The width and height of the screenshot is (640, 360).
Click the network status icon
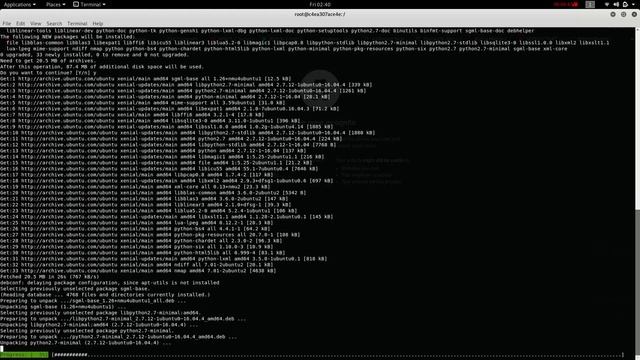click(607, 4)
